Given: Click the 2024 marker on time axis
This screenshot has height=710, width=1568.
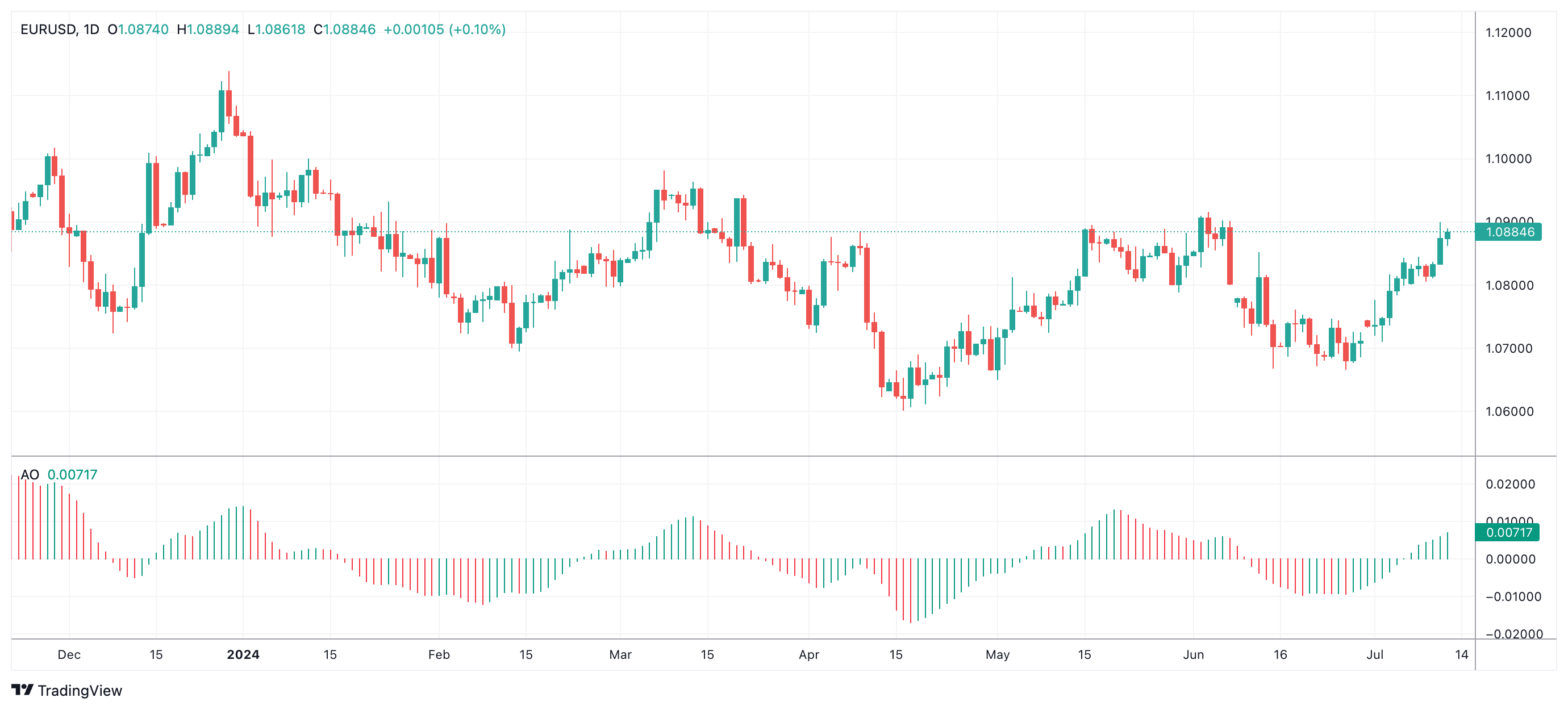Looking at the screenshot, I should (x=244, y=655).
